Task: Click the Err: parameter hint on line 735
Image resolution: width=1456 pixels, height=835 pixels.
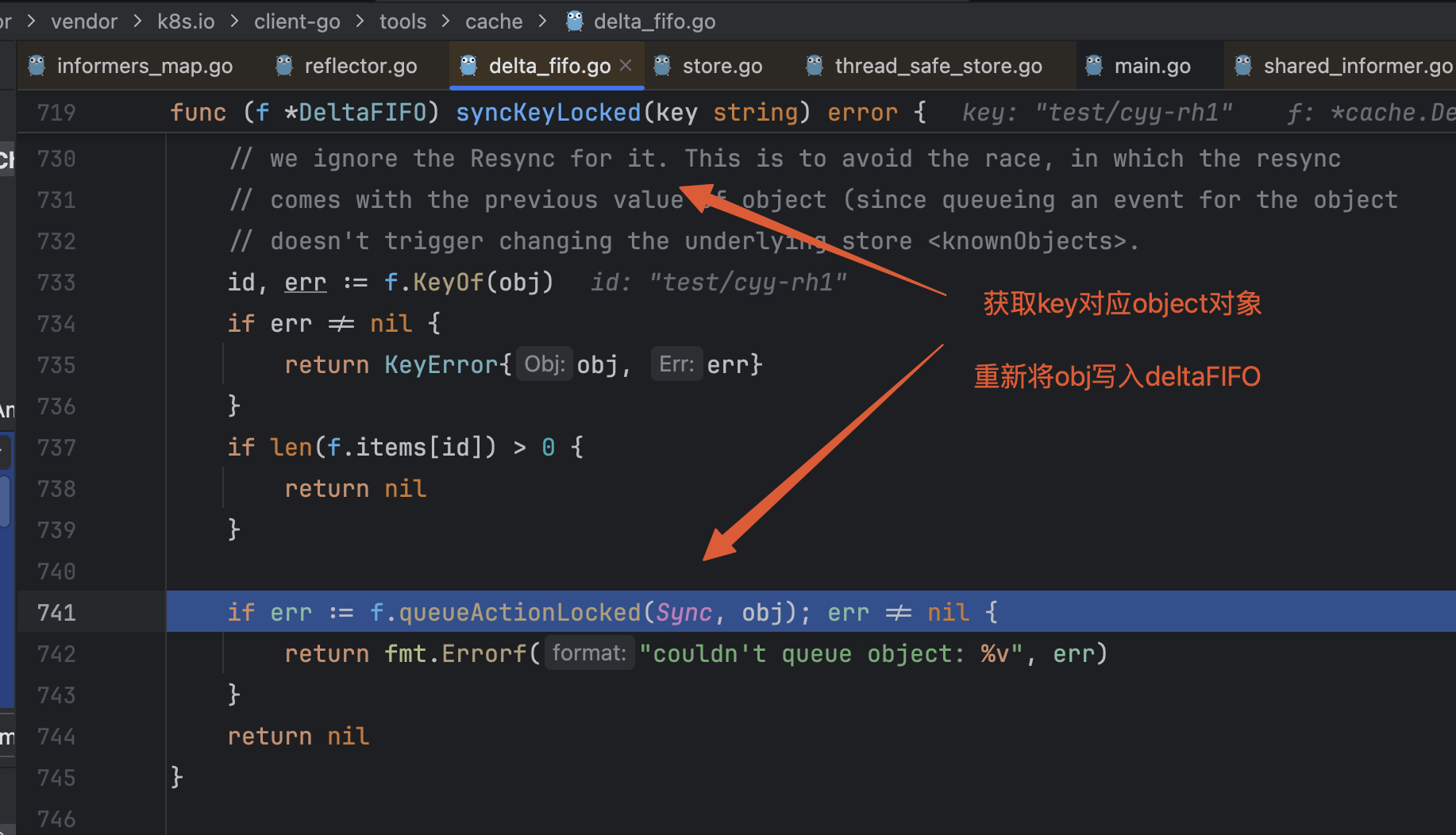Action: tap(676, 364)
